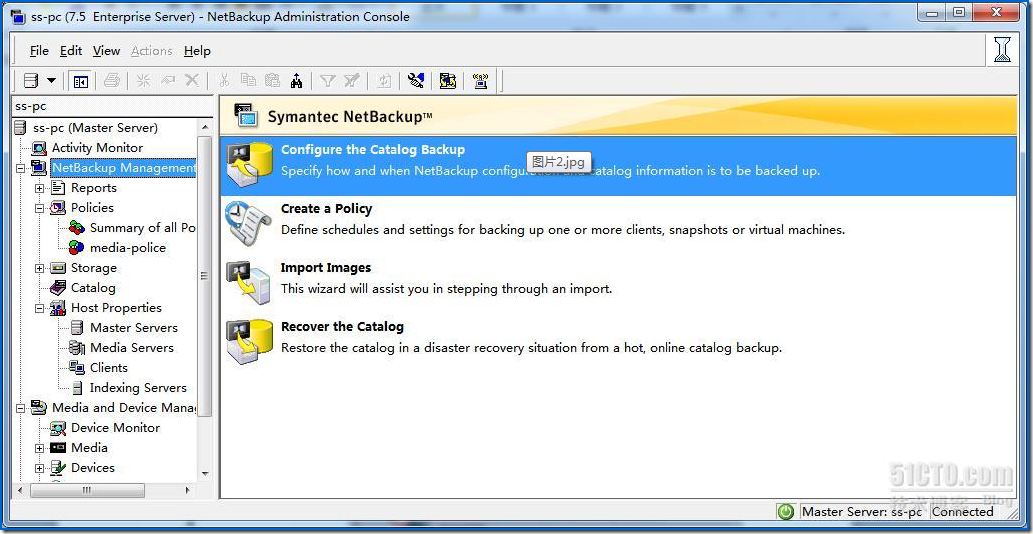The image size is (1033, 534).
Task: Click the Recover the Catalog cylinder icon
Action: (x=249, y=340)
